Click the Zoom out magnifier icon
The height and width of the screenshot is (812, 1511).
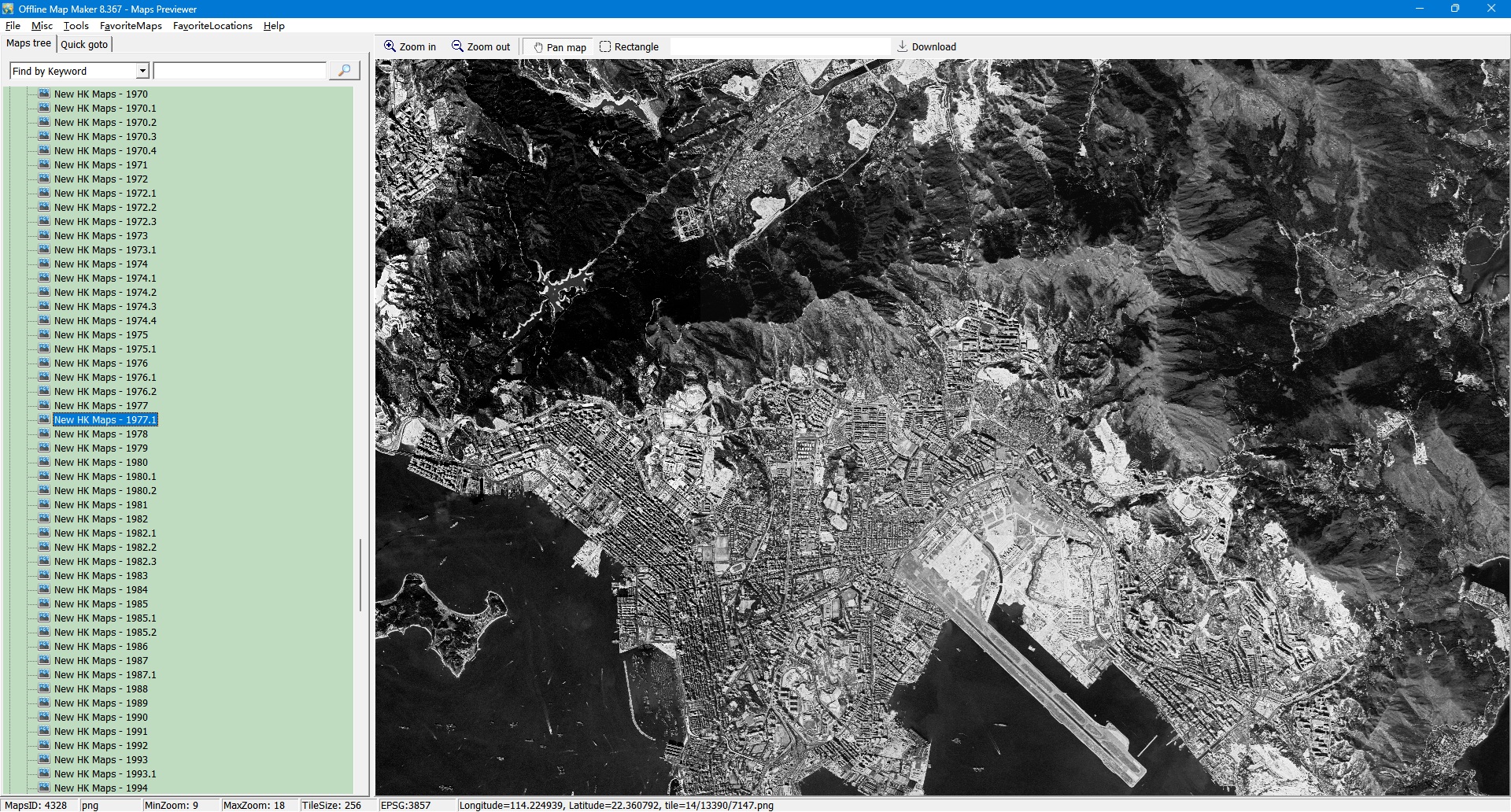tap(457, 46)
